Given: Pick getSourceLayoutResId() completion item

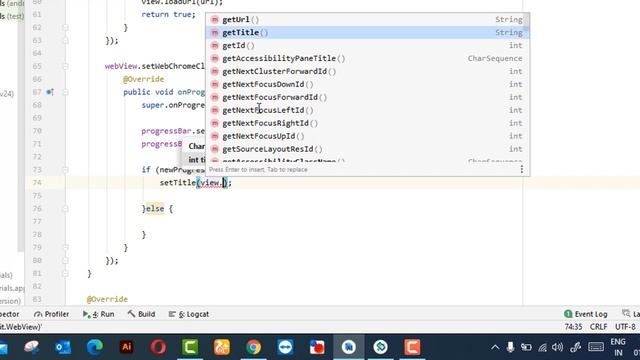Looking at the screenshot, I should coord(366,149).
